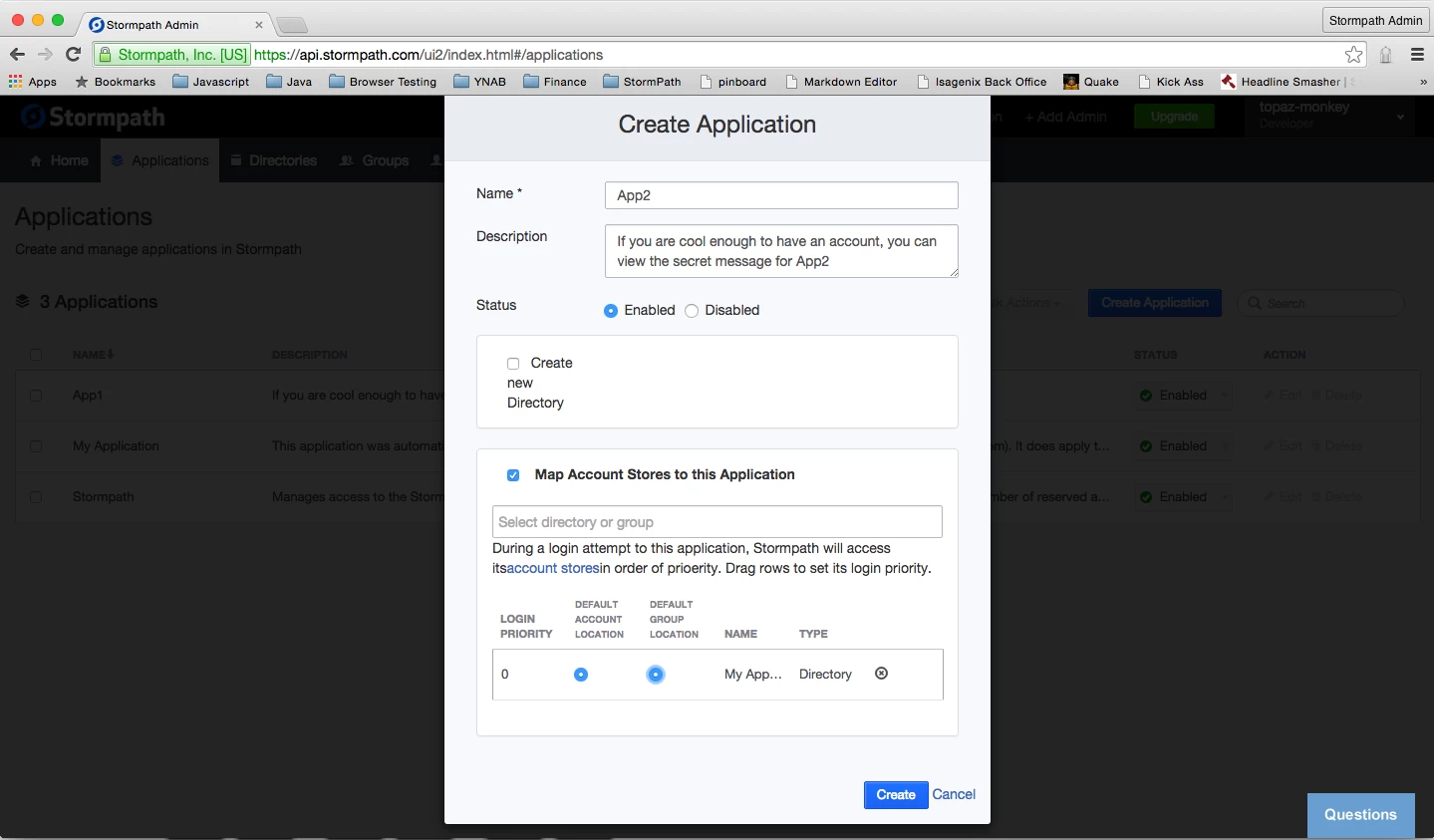Screen dimensions: 1434x840
Task: Open the Applications nav tab
Action: coord(159,160)
